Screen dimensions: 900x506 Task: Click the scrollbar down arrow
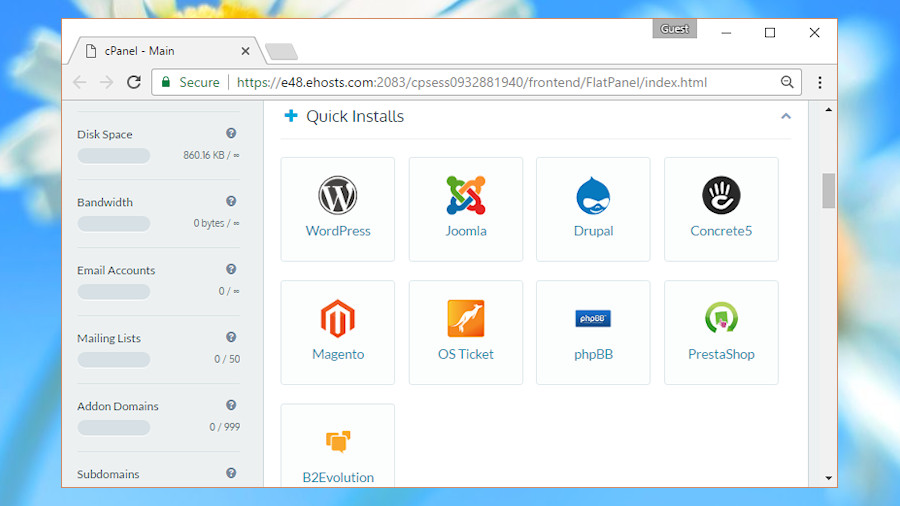pyautogui.click(x=828, y=478)
